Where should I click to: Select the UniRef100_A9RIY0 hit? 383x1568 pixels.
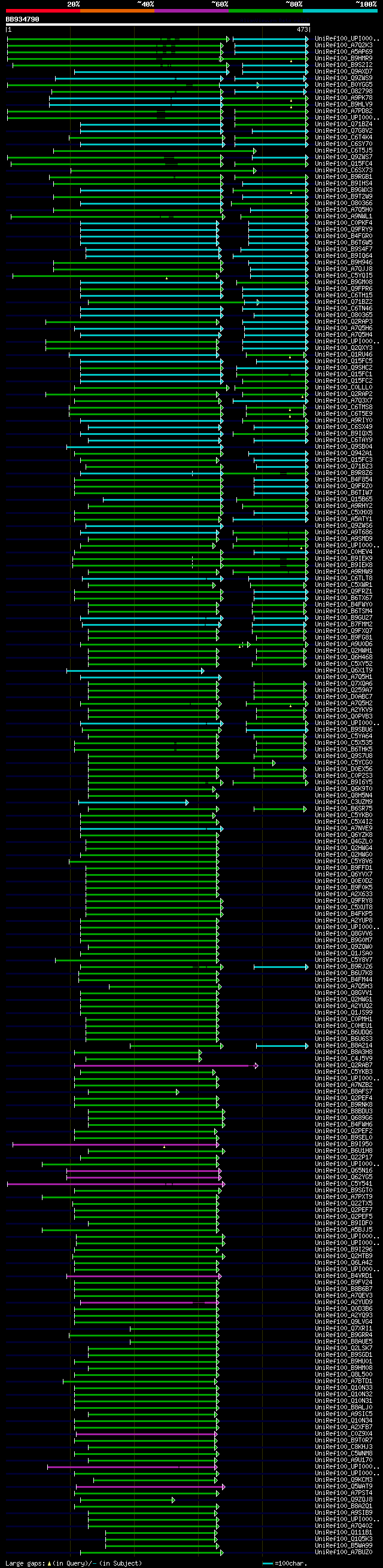coord(344,421)
